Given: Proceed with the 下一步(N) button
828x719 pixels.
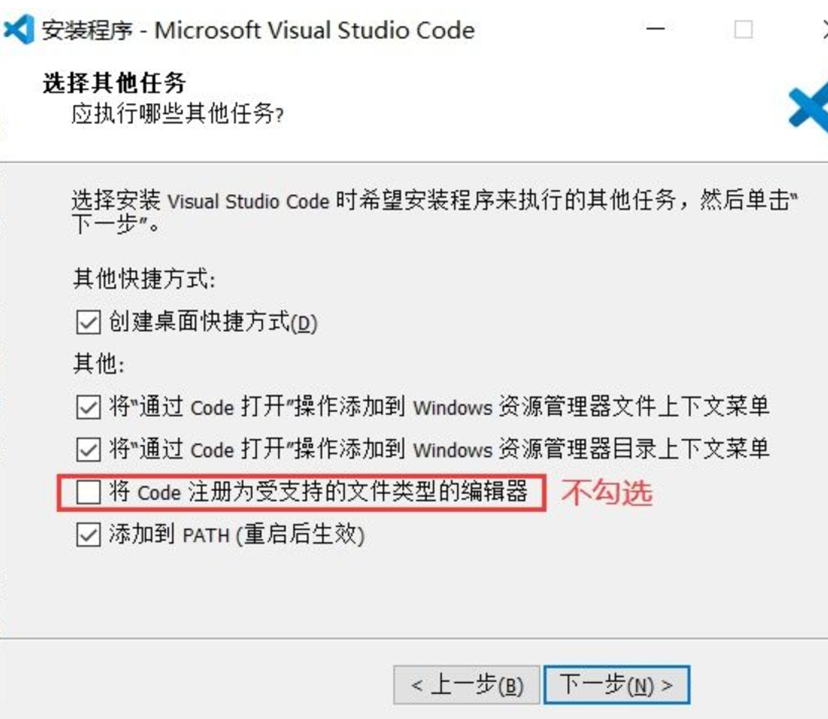Looking at the screenshot, I should tap(616, 685).
